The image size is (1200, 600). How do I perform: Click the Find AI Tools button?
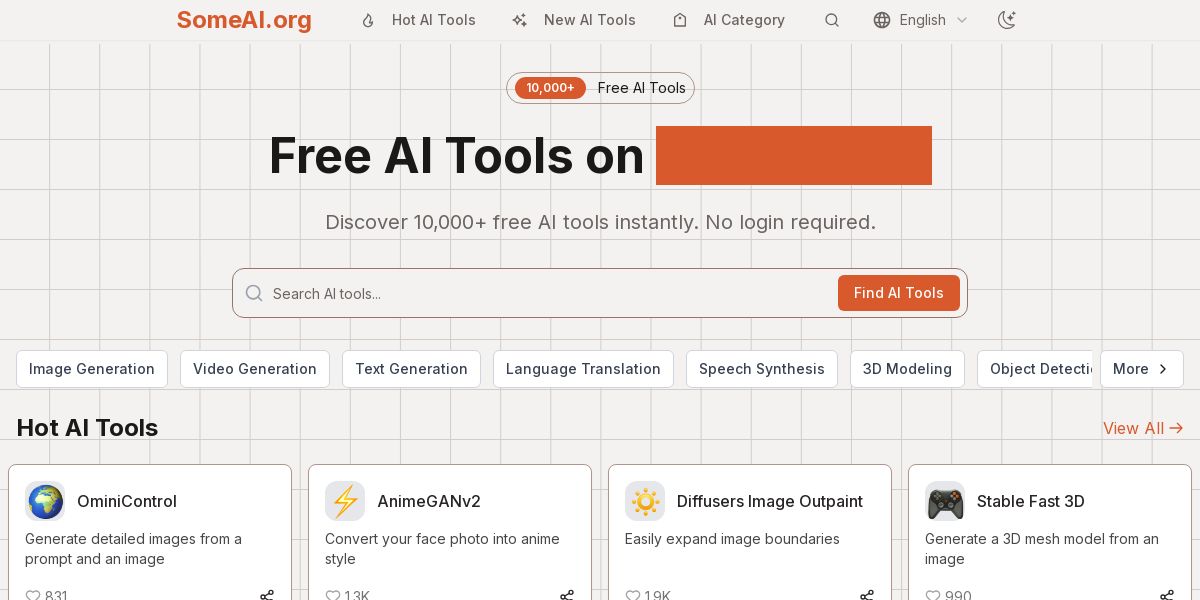(x=899, y=293)
